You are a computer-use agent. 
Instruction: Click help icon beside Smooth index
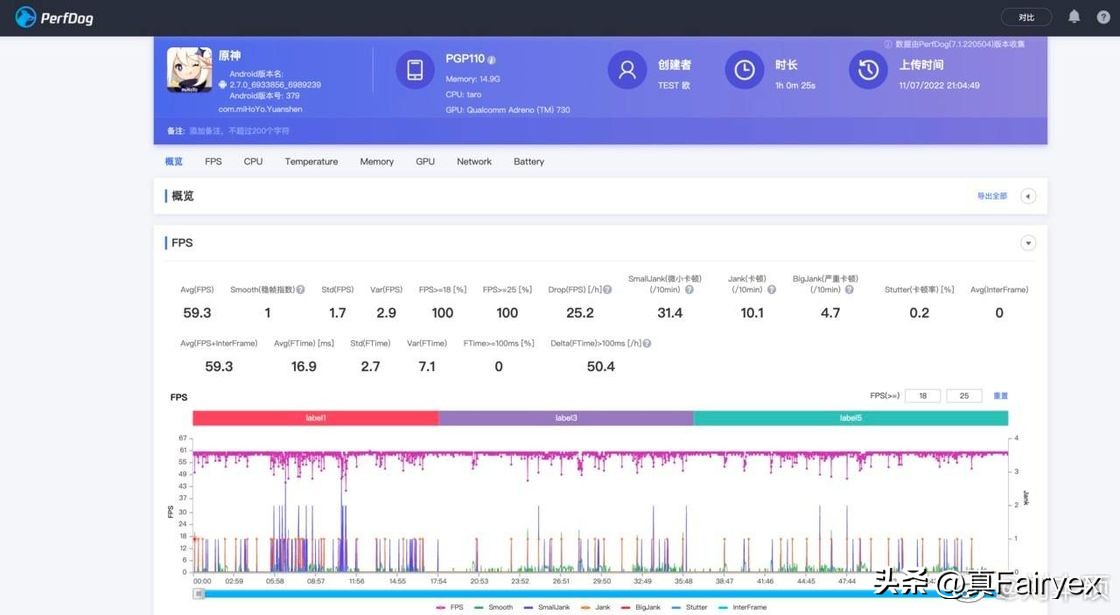[301, 290]
